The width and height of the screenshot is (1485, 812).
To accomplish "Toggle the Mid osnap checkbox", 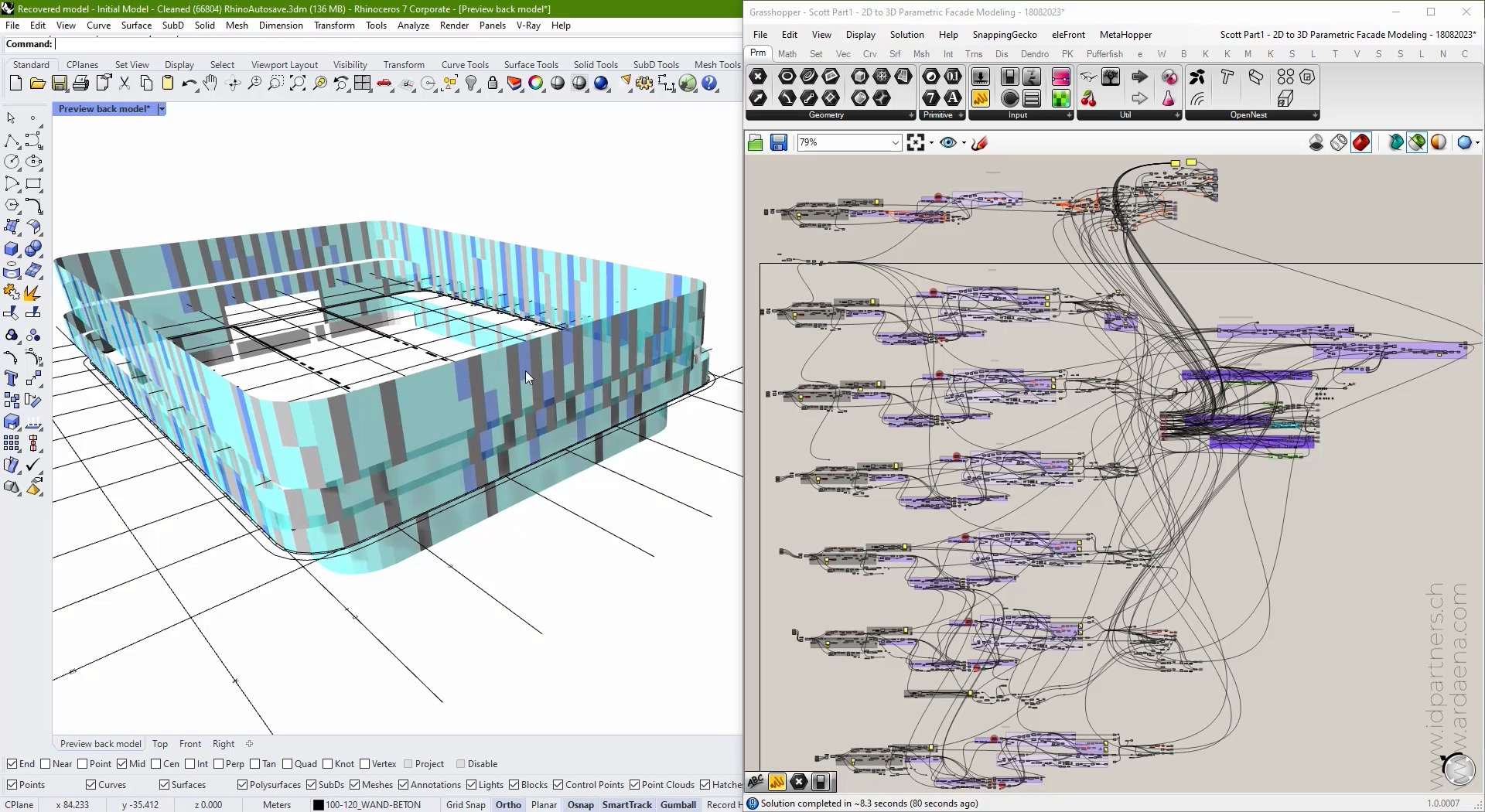I will pyautogui.click(x=122, y=764).
